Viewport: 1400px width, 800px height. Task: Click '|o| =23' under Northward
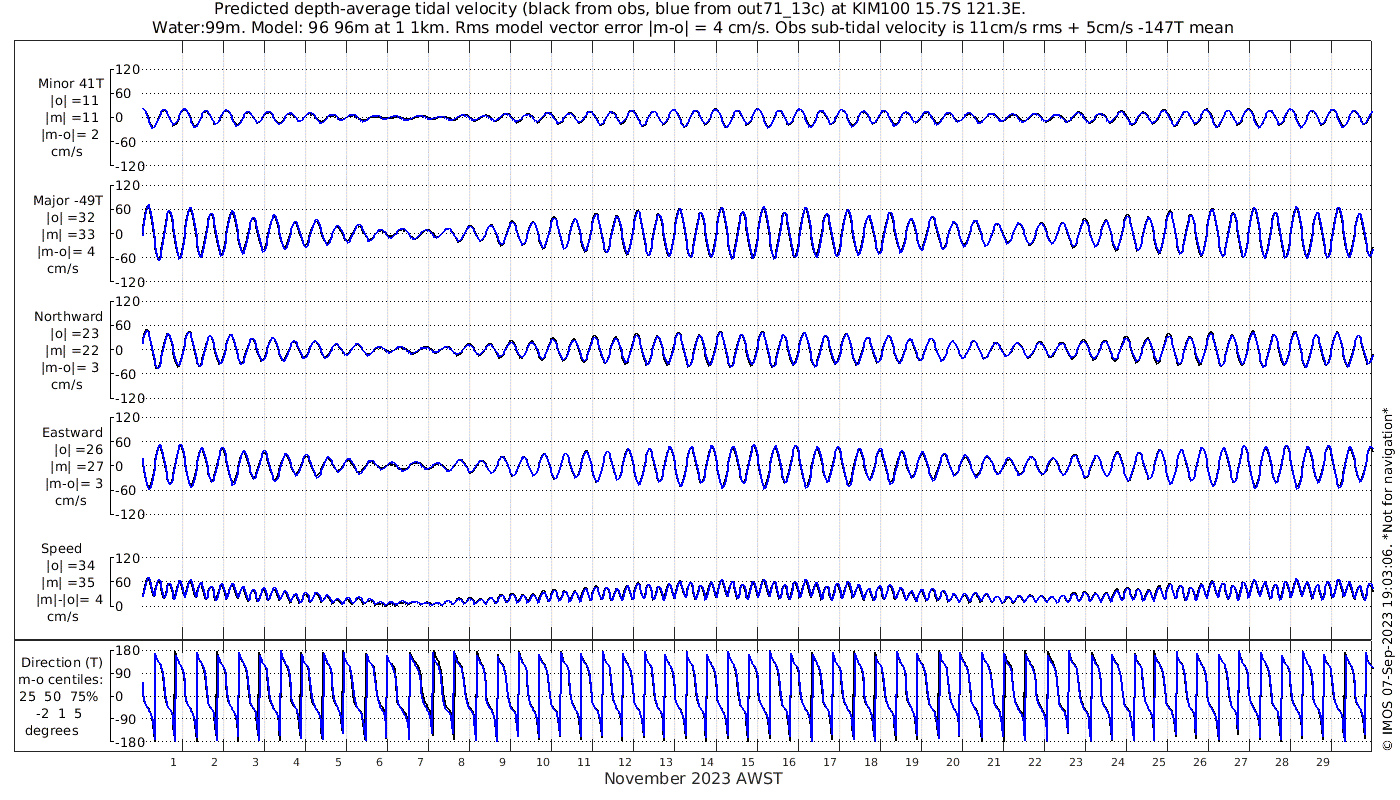pyautogui.click(x=76, y=334)
